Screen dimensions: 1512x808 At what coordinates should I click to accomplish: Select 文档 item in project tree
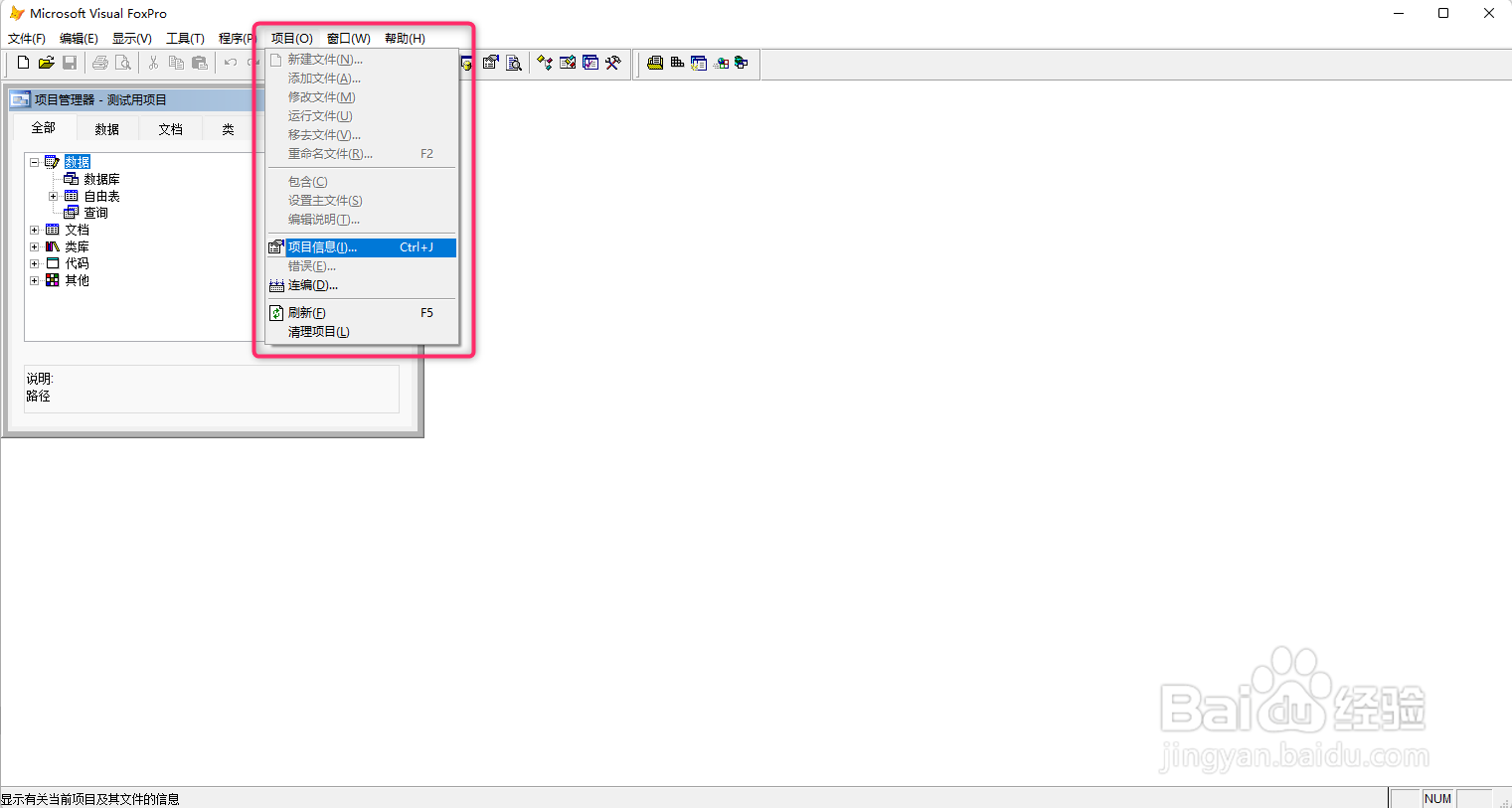click(77, 230)
